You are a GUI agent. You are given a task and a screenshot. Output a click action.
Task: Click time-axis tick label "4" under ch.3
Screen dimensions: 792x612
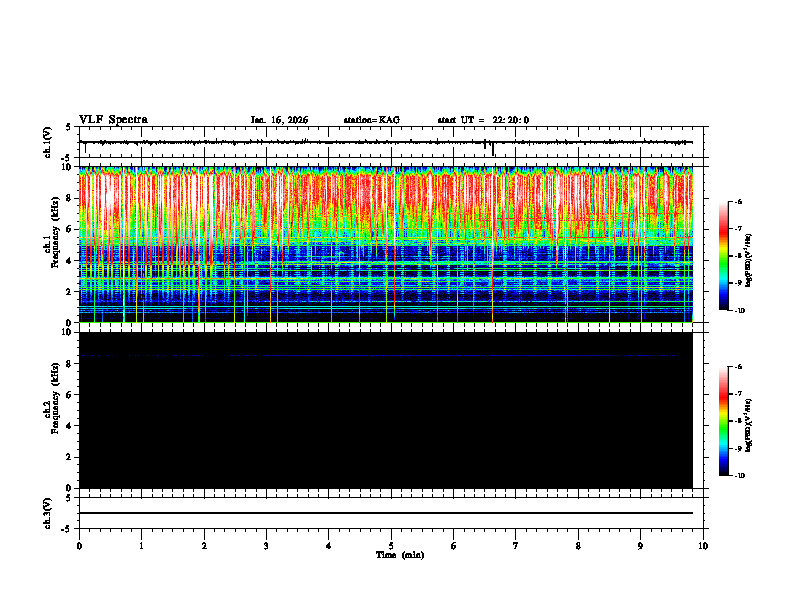(329, 546)
